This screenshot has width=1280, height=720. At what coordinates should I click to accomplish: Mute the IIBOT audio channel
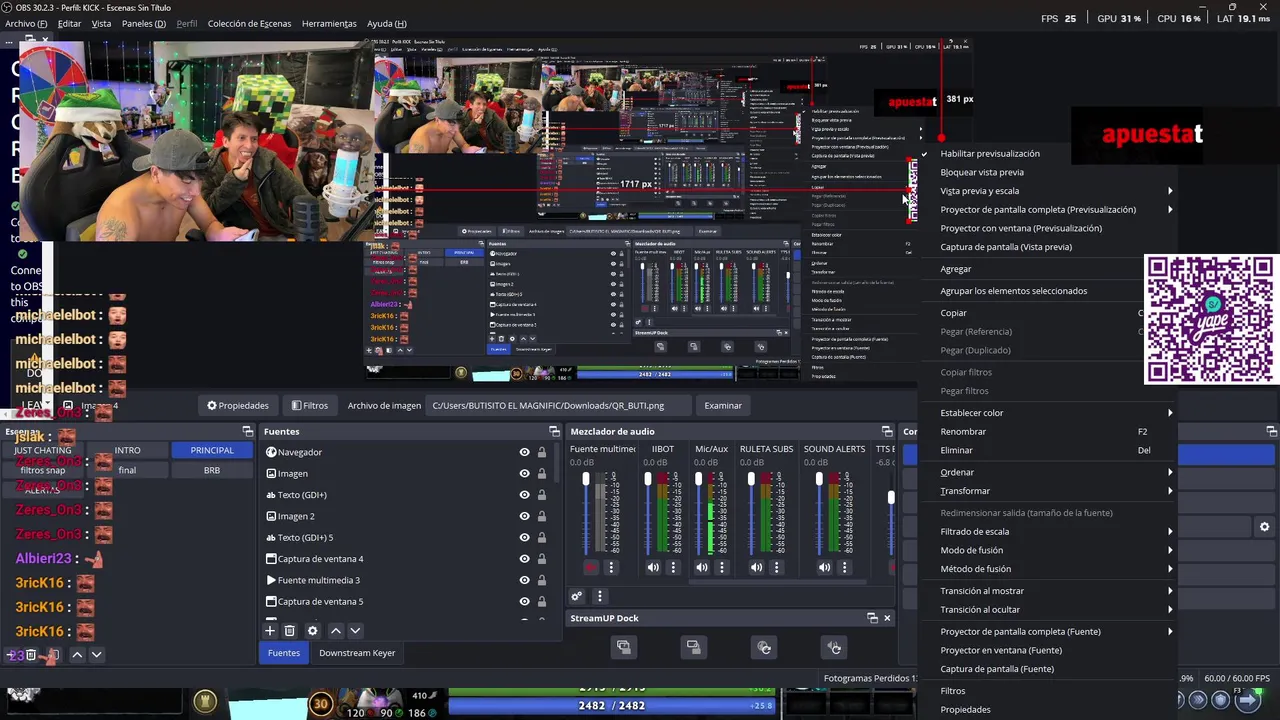click(x=653, y=567)
